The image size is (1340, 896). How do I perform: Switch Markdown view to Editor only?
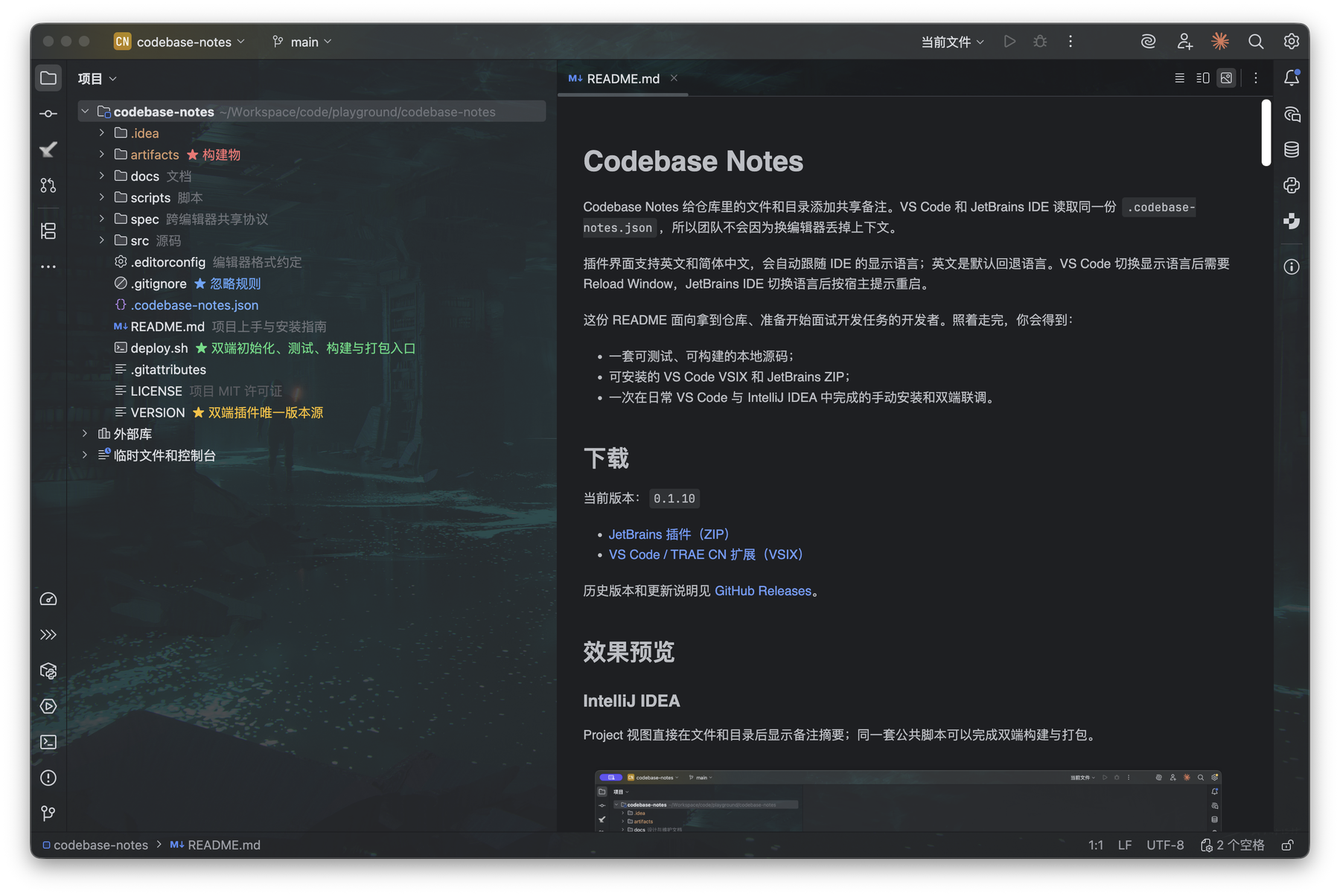click(1179, 78)
